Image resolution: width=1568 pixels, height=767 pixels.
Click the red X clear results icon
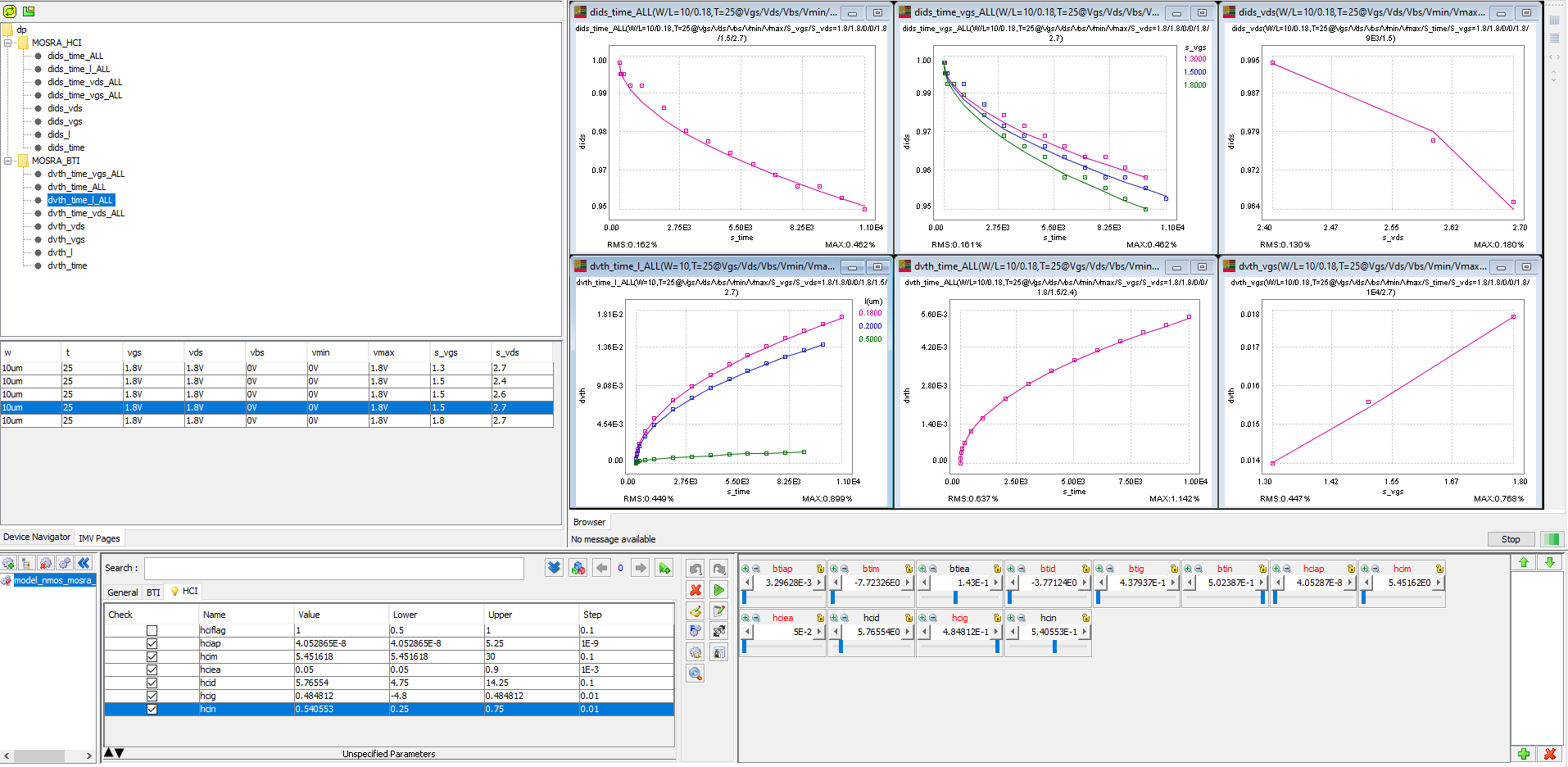(695, 590)
